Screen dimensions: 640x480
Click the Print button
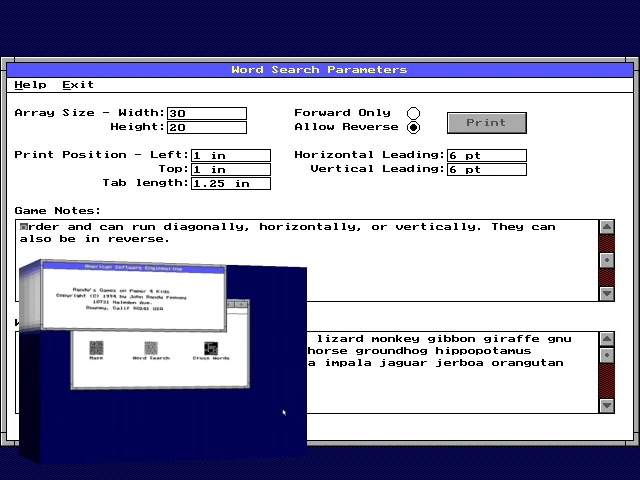click(487, 123)
